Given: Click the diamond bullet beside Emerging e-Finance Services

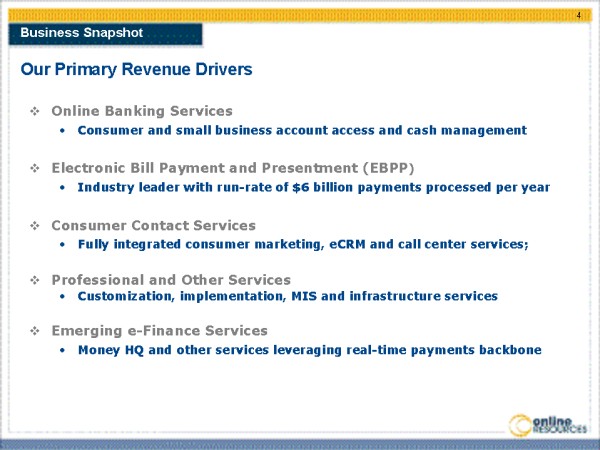Looking at the screenshot, I should (x=35, y=331).
